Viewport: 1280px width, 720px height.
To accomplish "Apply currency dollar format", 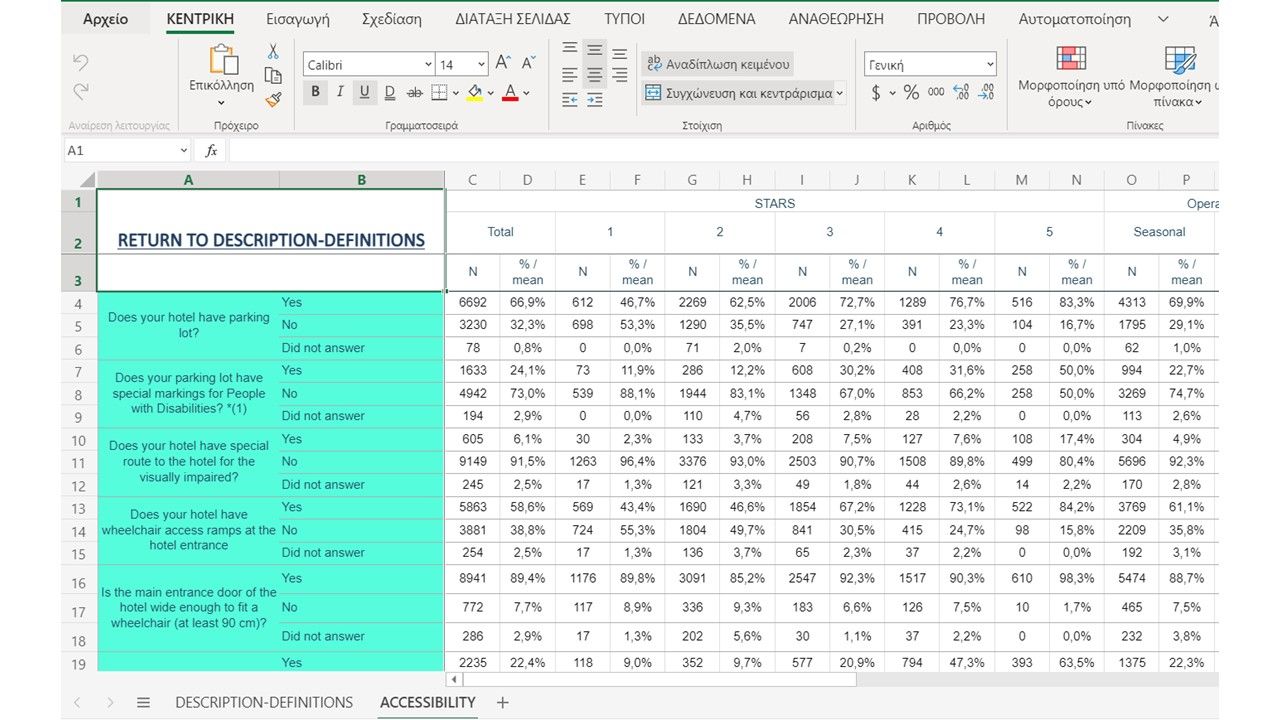I will [876, 93].
